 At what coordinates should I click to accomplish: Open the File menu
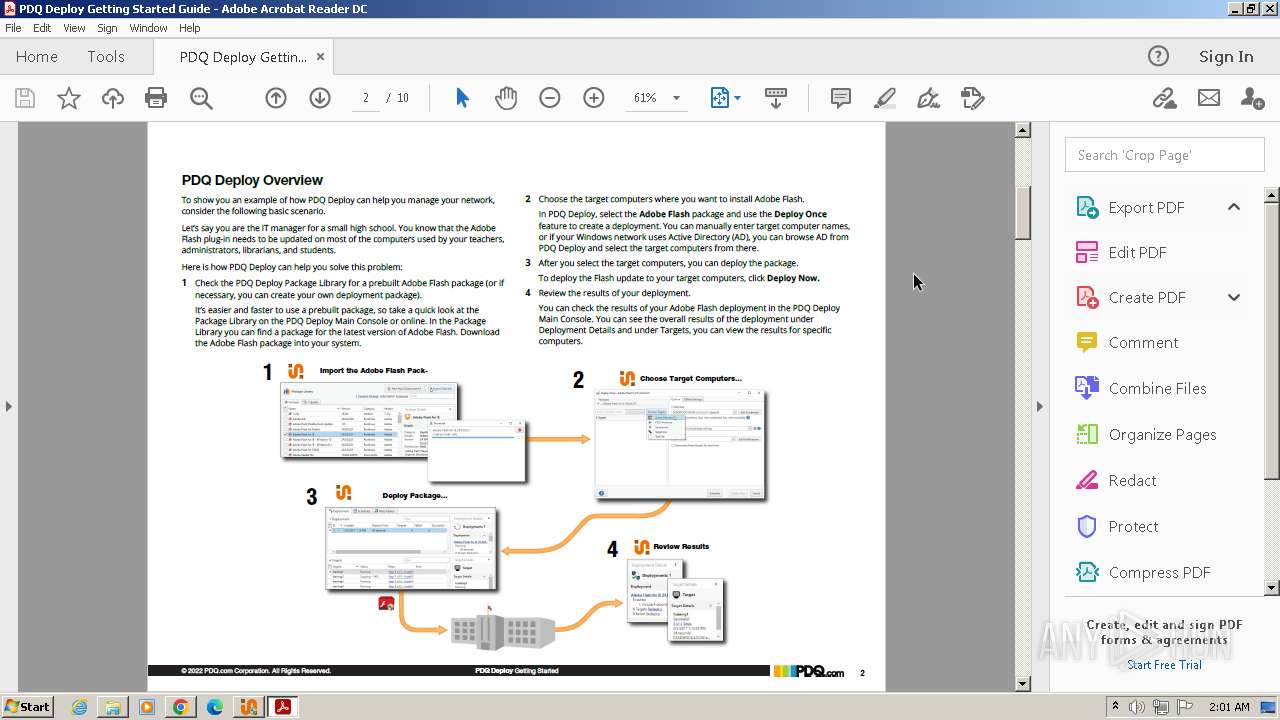[13, 28]
